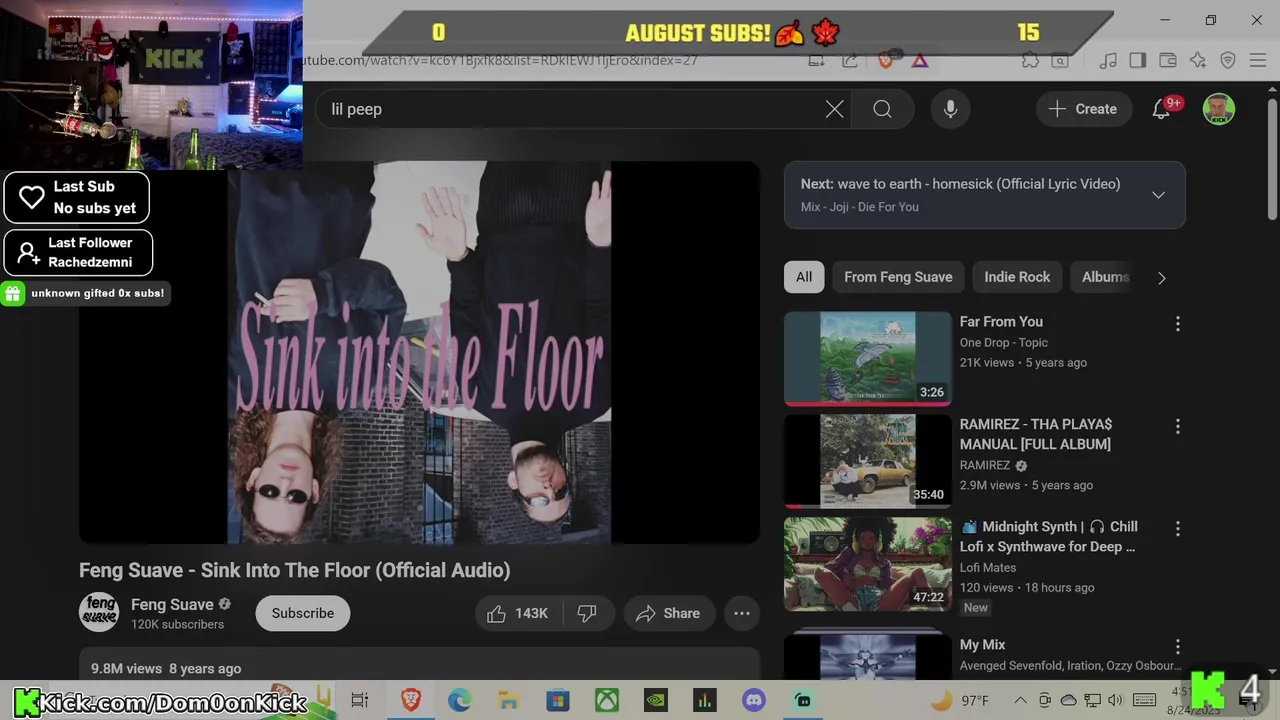The height and width of the screenshot is (720, 1280).
Task: Click the 'Far From You' title link
Action: coord(1001,322)
